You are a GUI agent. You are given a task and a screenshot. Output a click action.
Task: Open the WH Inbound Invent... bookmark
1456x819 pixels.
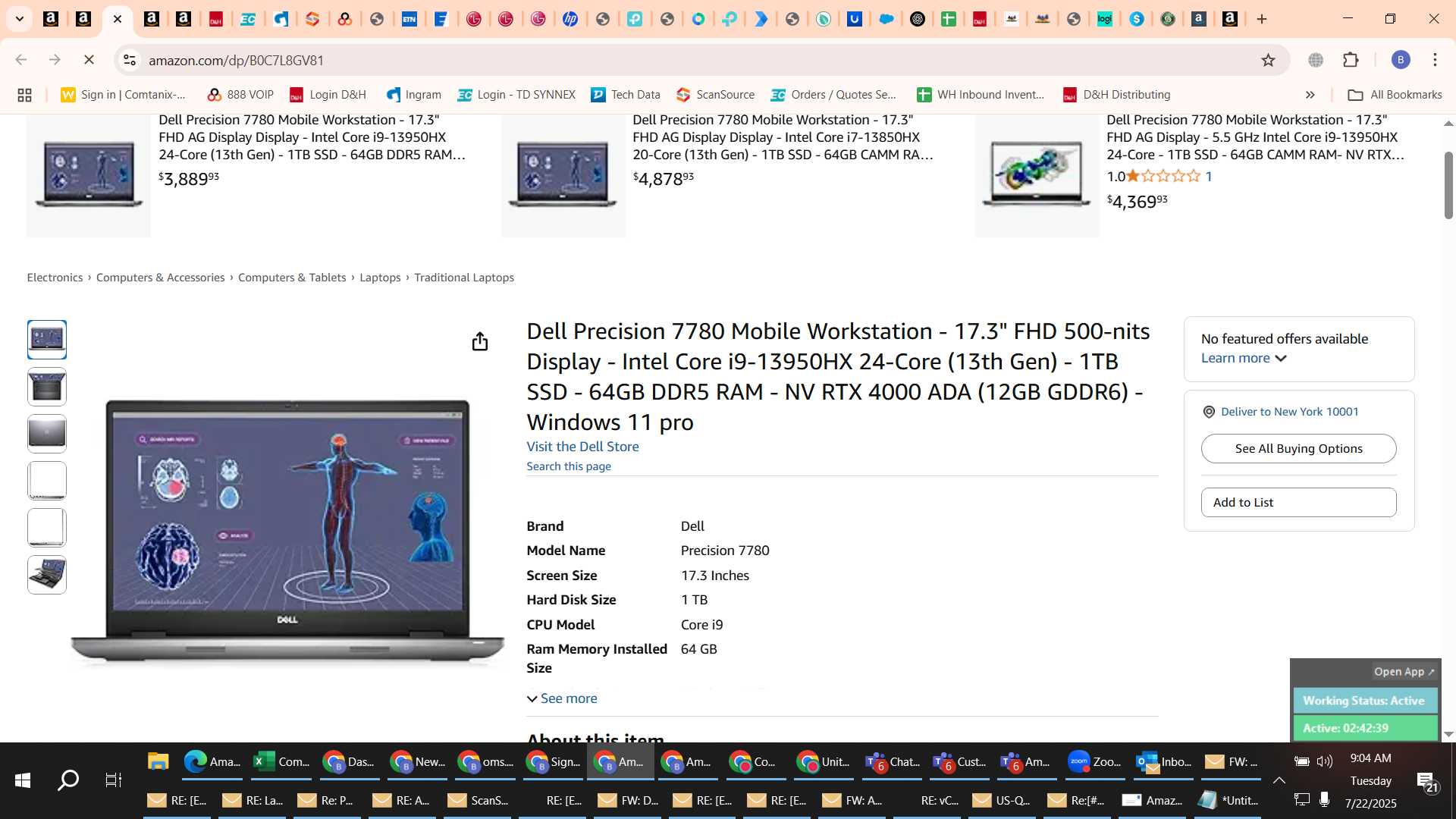tap(981, 95)
